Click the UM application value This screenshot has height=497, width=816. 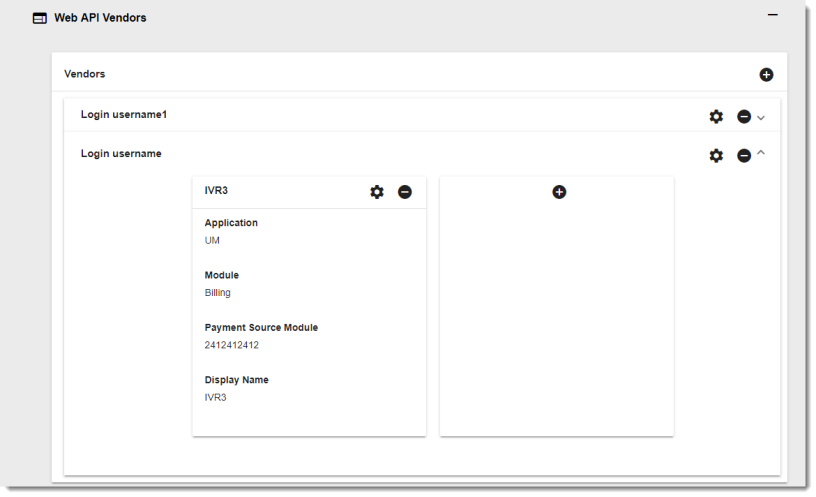(x=212, y=241)
